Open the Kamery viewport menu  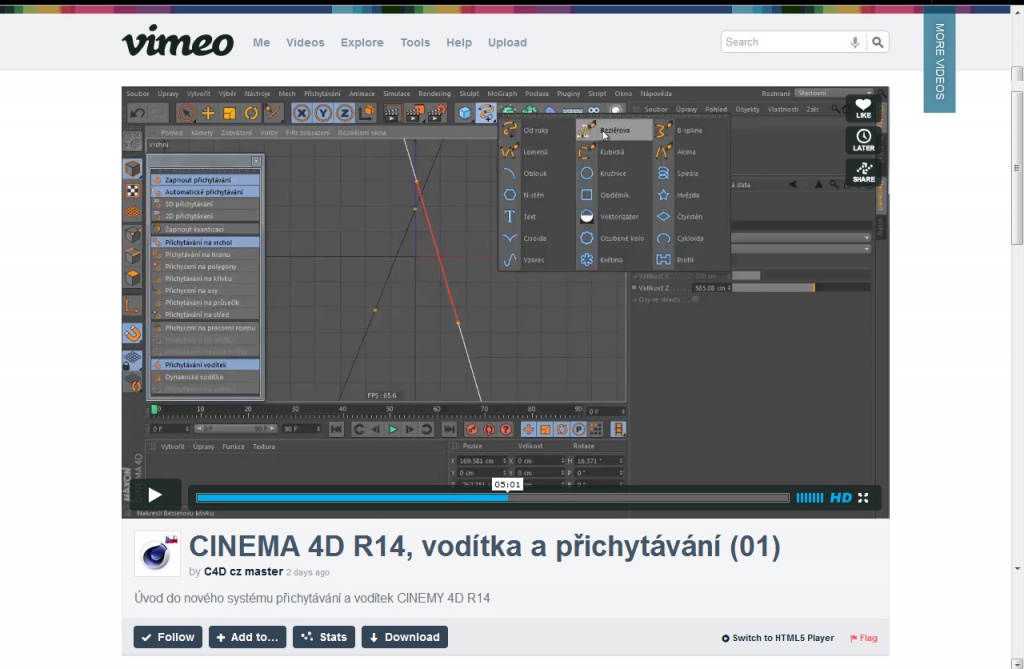pyautogui.click(x=202, y=133)
